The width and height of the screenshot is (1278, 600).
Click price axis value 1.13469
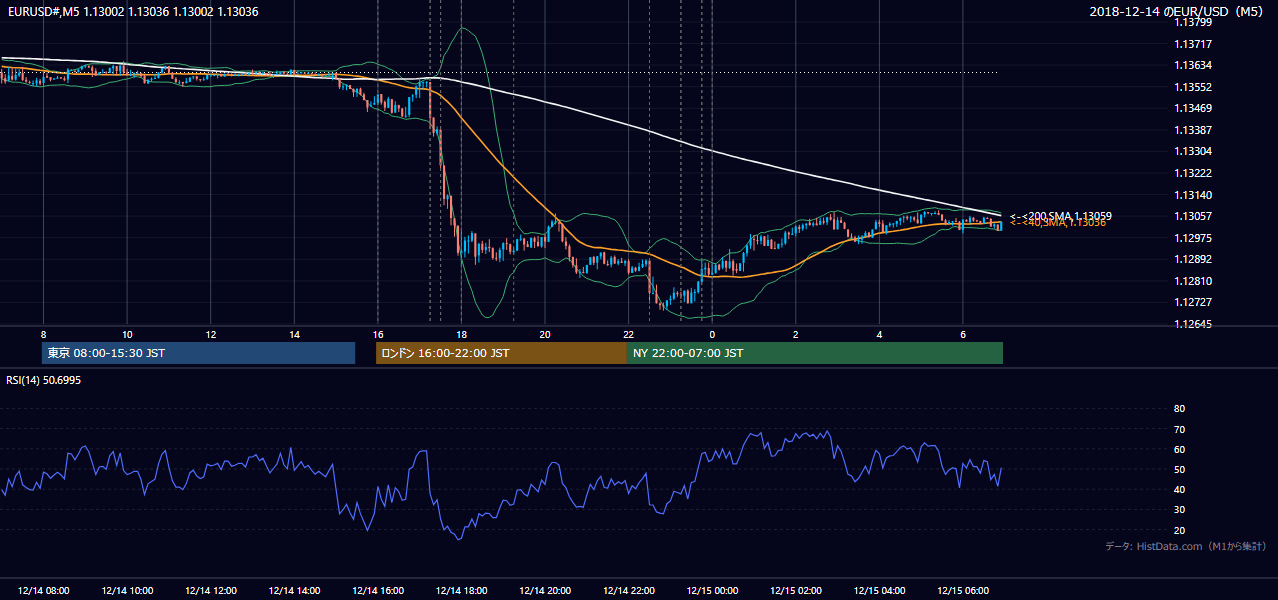click(1193, 108)
